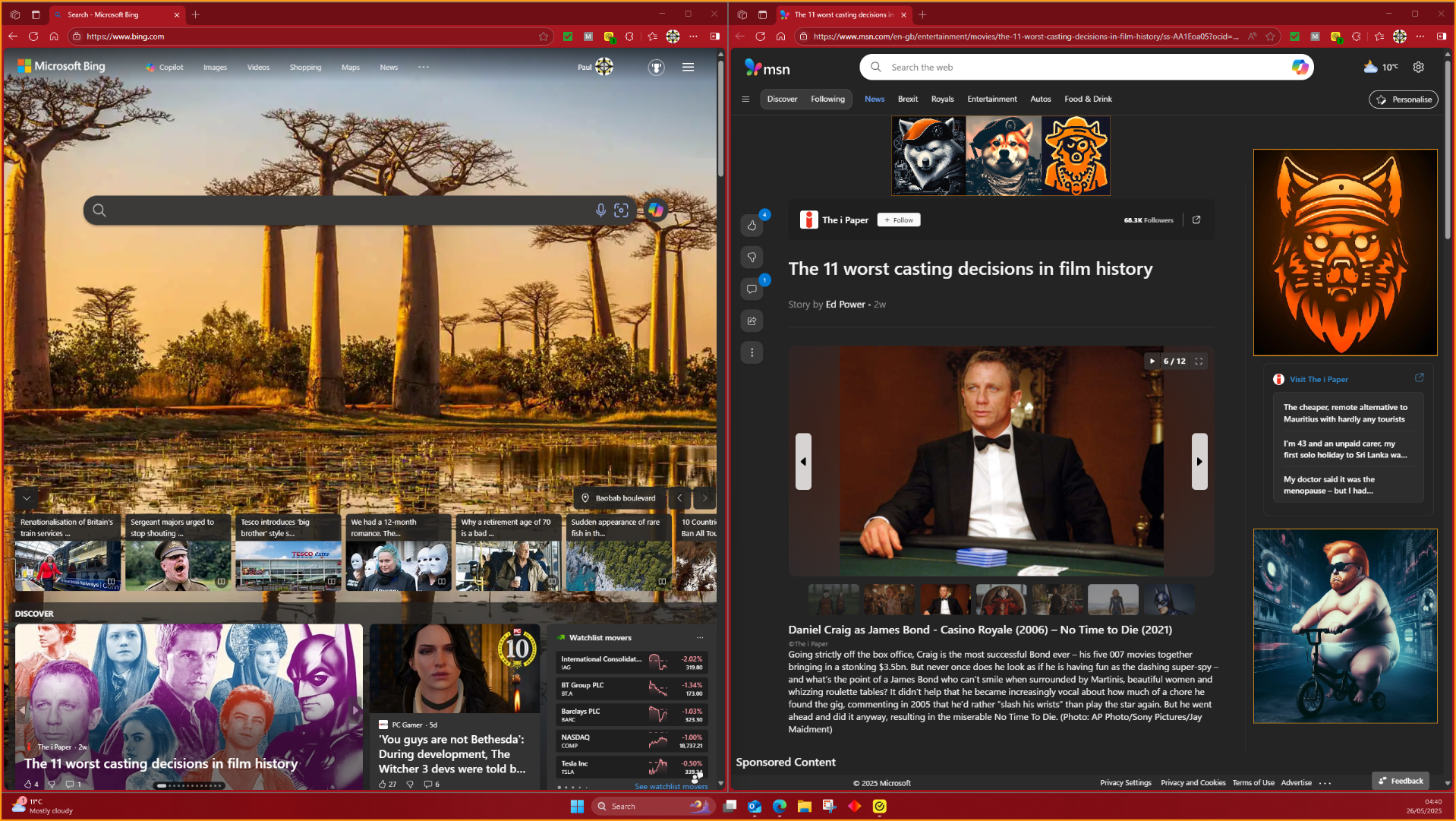Screen dimensions: 1456x821
Task: Open Read aloud icon in MSN address bar
Action: 1252,36
